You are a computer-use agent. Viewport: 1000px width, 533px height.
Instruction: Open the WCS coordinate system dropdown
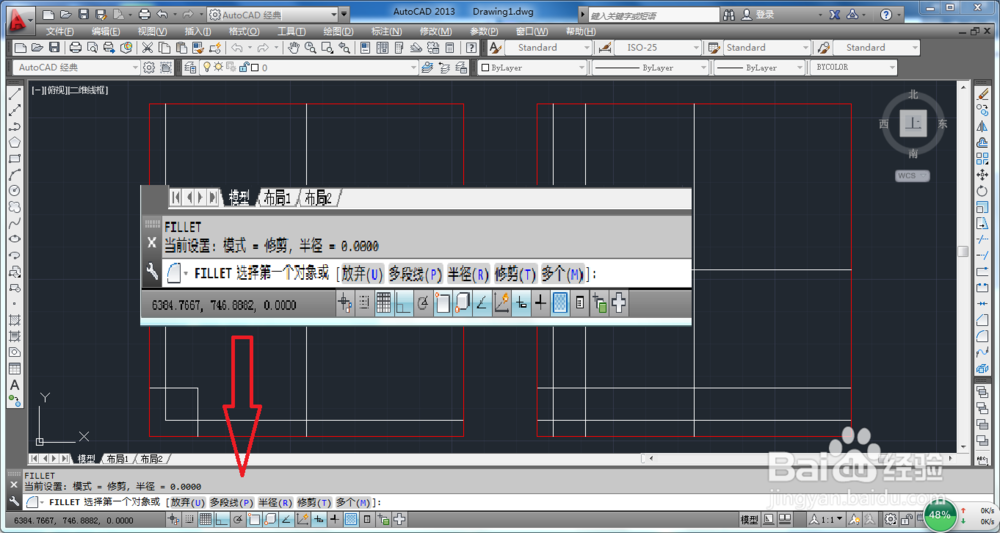click(912, 176)
